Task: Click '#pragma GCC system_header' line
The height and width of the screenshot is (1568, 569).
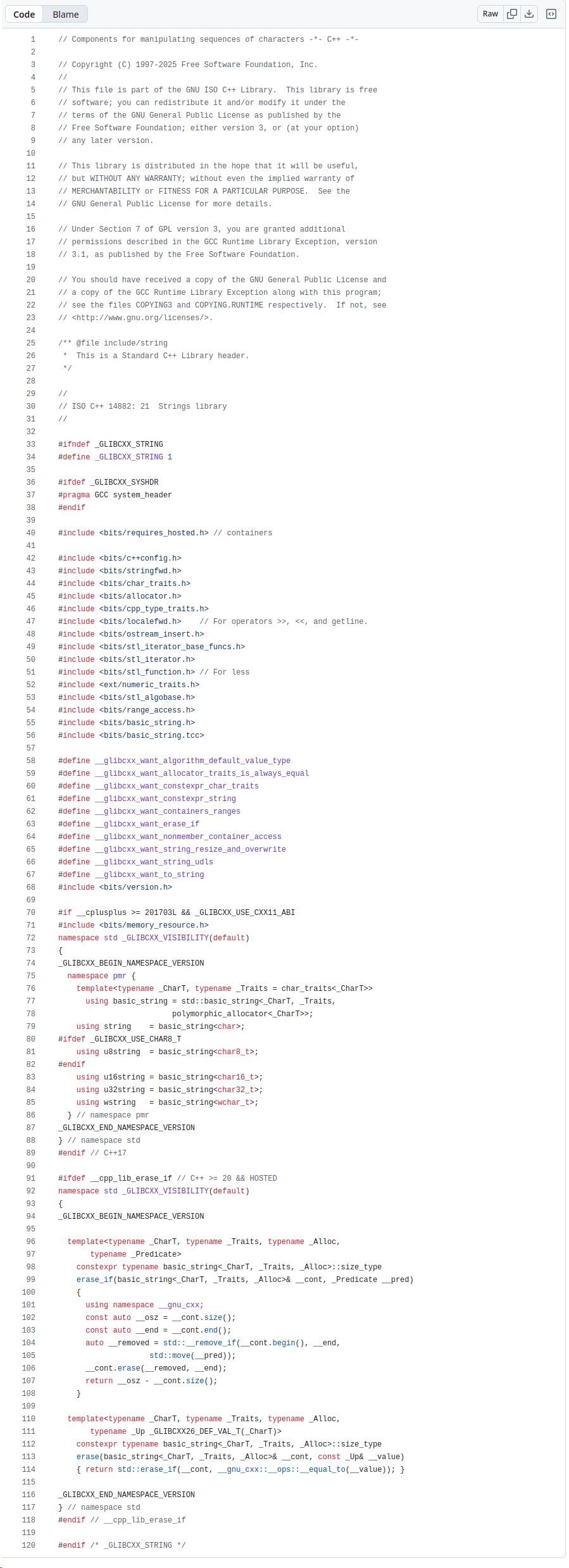Action: click(x=115, y=495)
